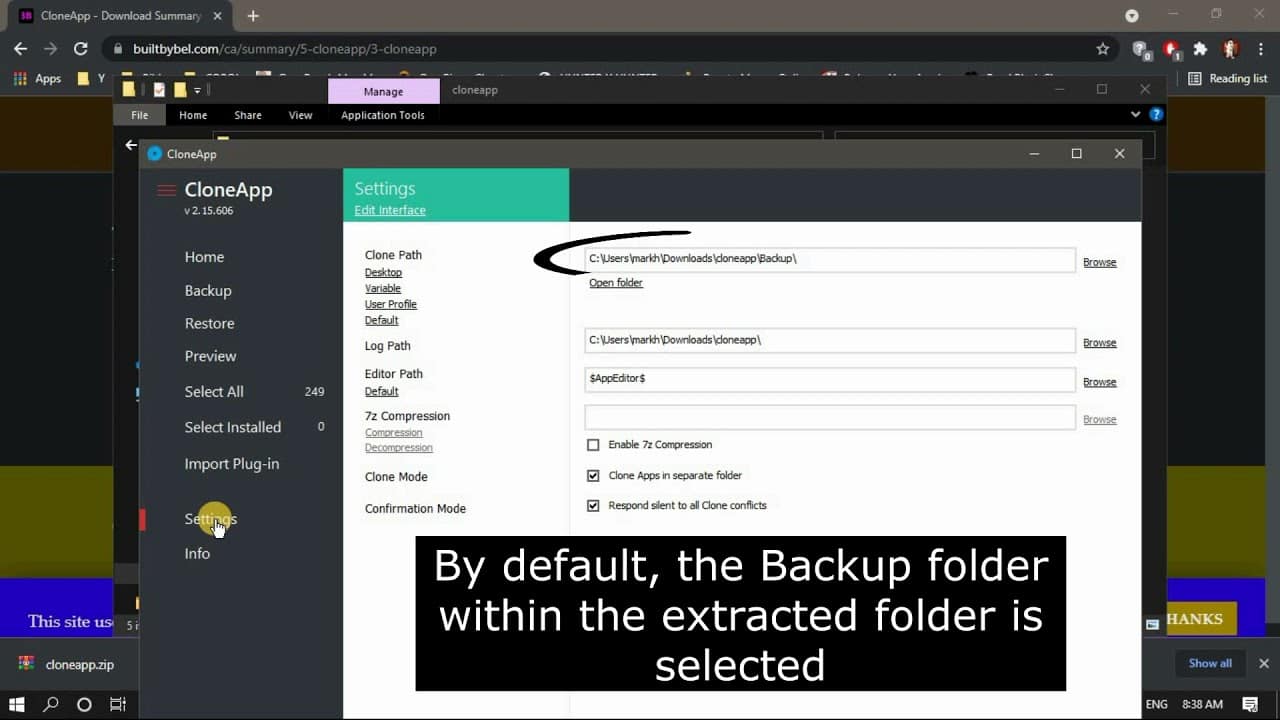This screenshot has width=1280, height=720.
Task: Open Task View in the taskbar
Action: tap(117, 704)
